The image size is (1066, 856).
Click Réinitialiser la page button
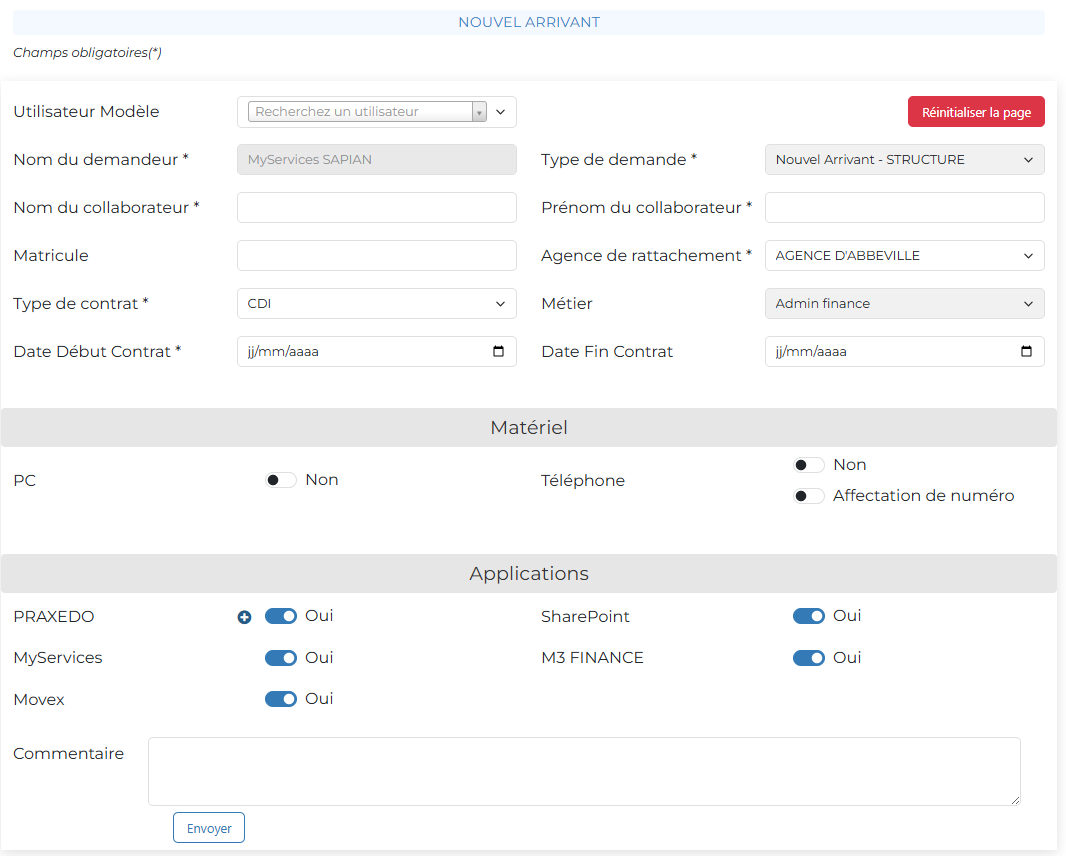pos(976,112)
